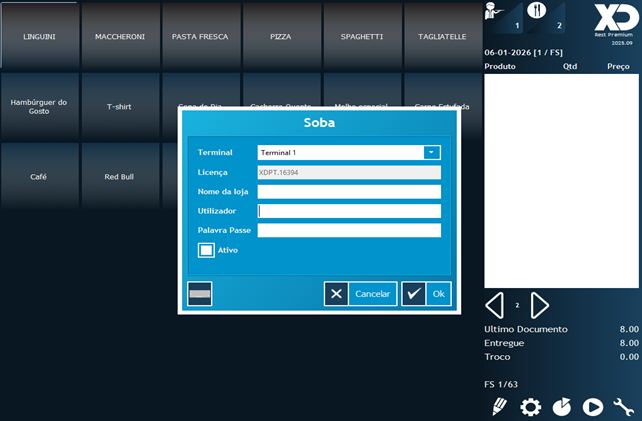Select the PASTA FRESCA category
Viewport: 642px width, 421px height.
(x=200, y=36)
